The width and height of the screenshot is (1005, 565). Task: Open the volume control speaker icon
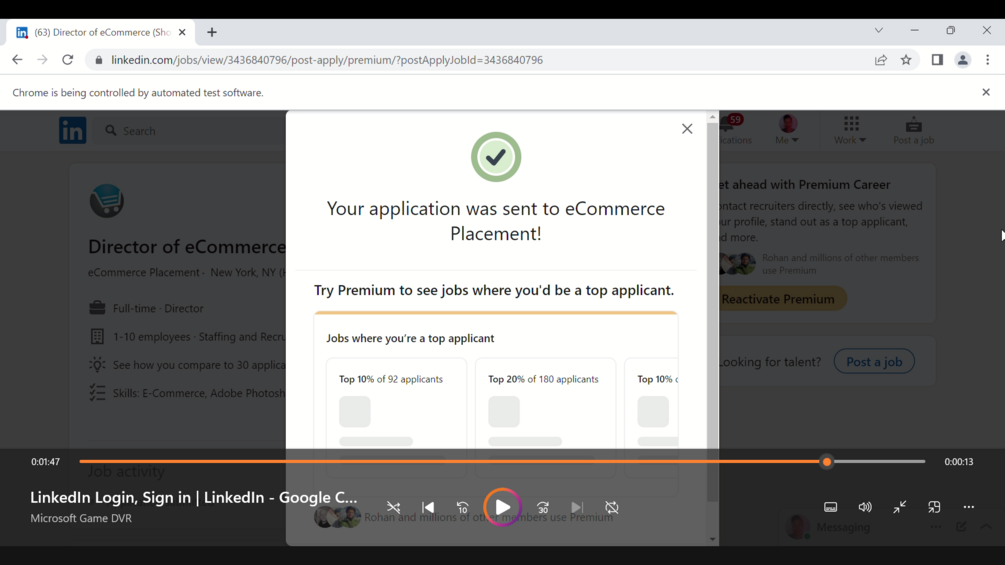coord(865,507)
